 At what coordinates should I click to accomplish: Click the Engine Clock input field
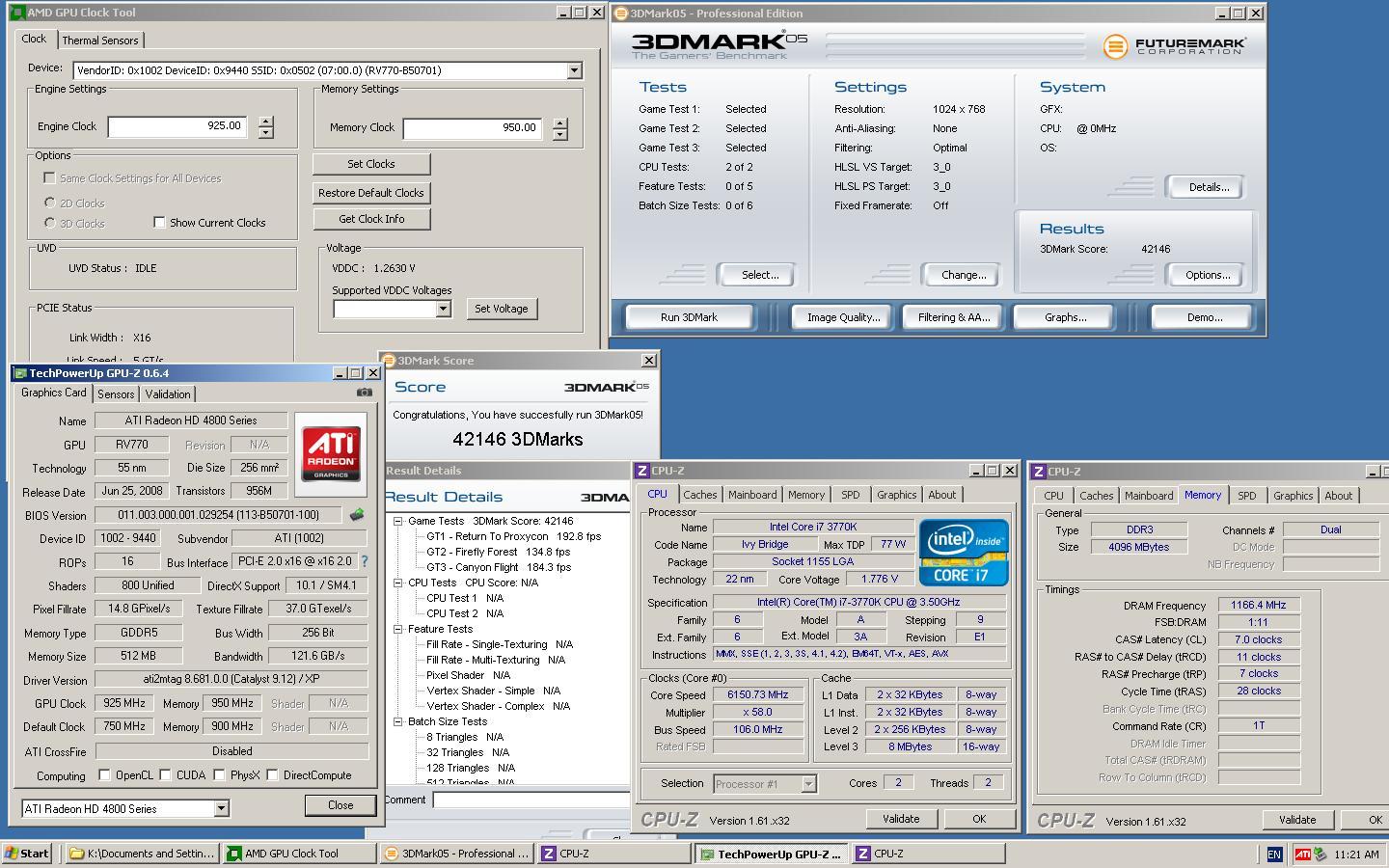[x=177, y=126]
